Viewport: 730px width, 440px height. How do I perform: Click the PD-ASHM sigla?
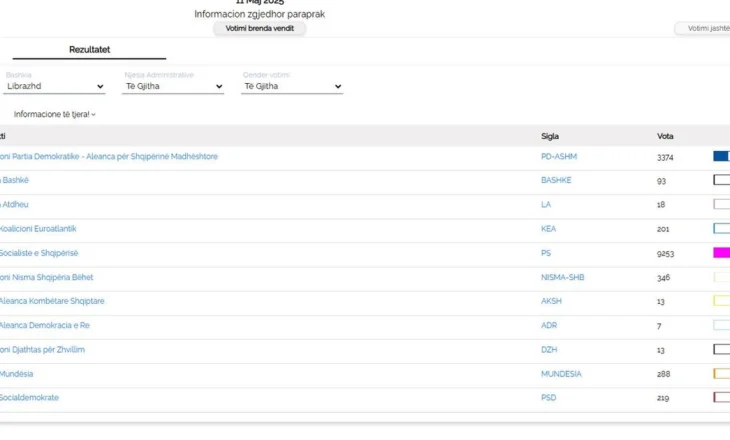(559, 156)
